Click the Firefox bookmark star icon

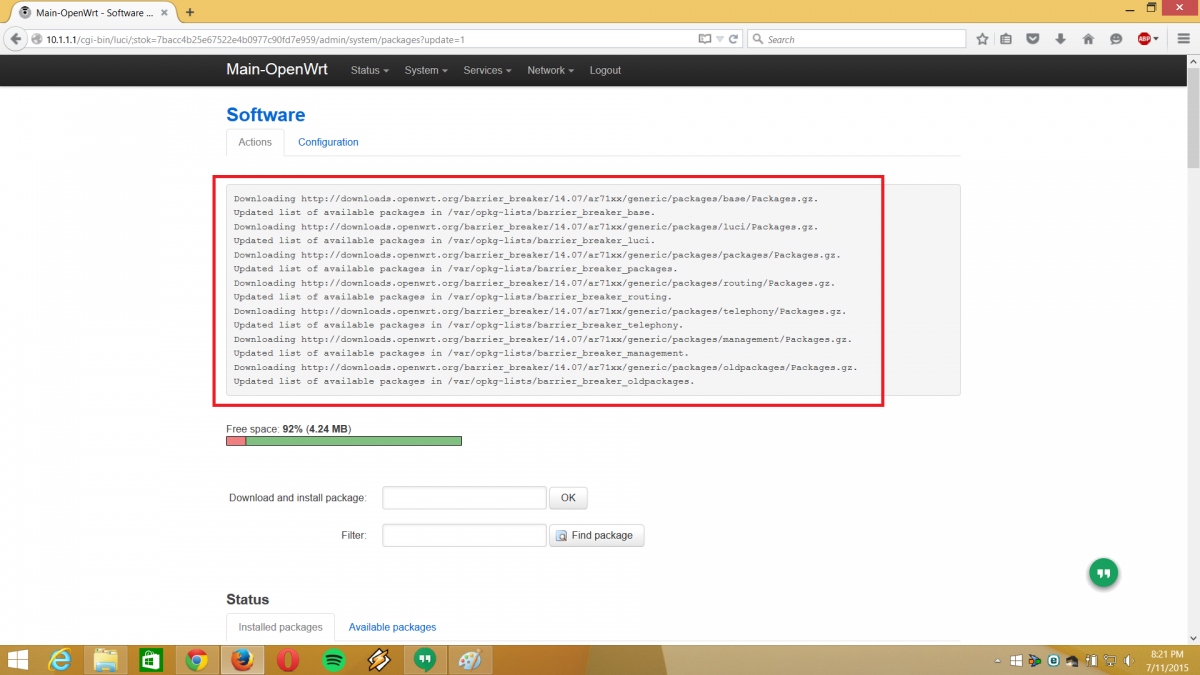tap(982, 39)
